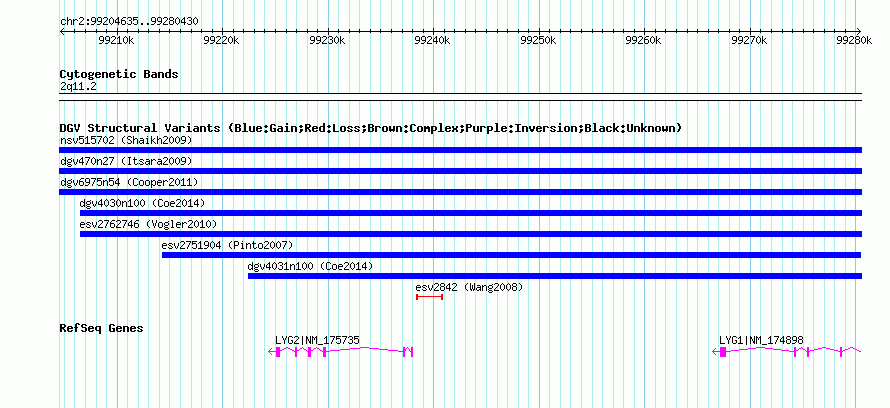Image resolution: width=890 pixels, height=408 pixels.
Task: Click the red loss bar of esv2842
Action: click(429, 297)
